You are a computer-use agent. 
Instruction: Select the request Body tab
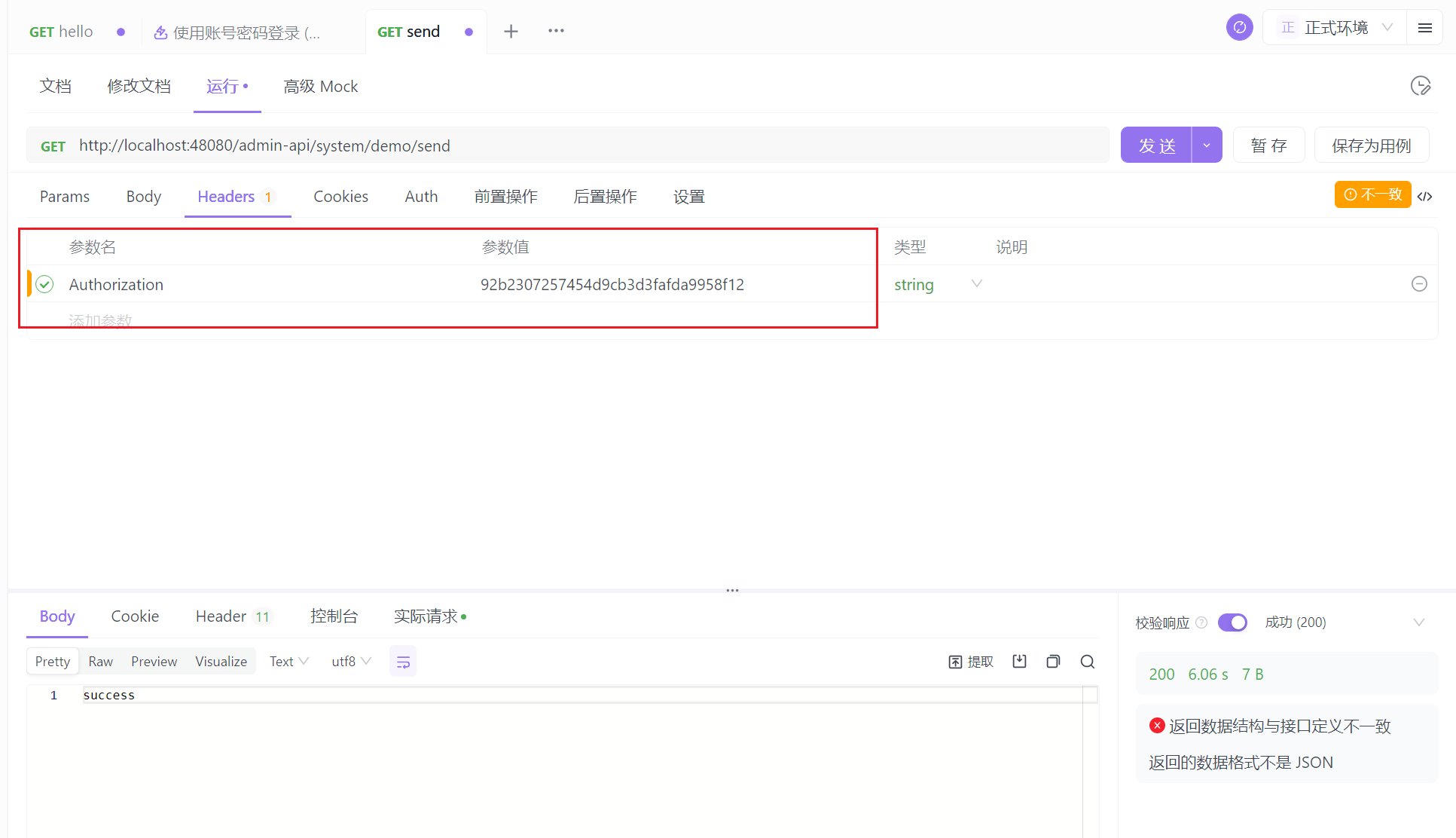(x=143, y=197)
